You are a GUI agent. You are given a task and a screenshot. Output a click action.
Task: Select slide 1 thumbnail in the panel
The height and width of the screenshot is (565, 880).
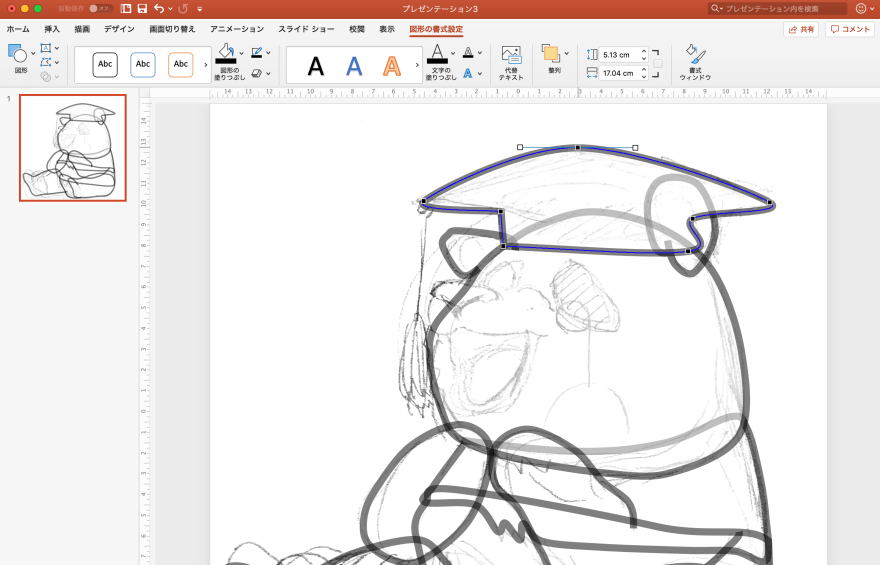(x=73, y=148)
